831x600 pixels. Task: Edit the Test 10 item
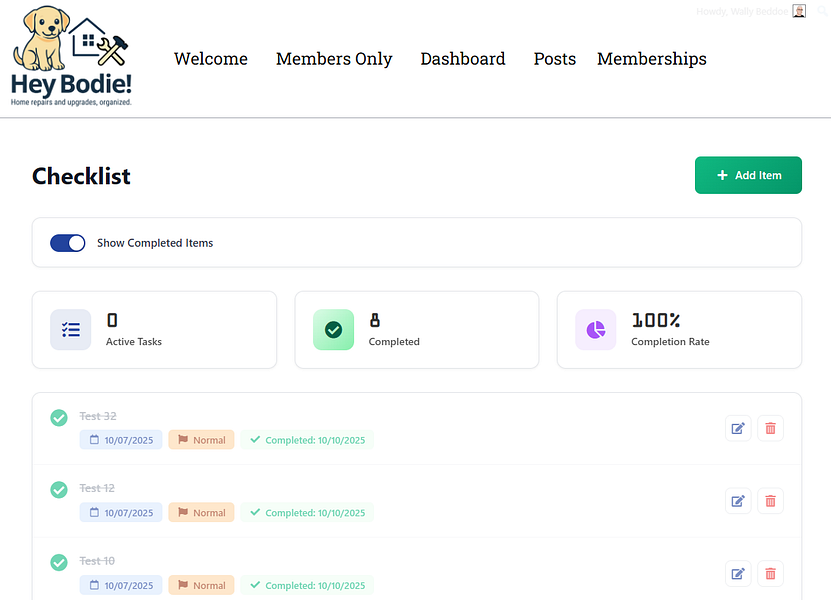(x=738, y=573)
